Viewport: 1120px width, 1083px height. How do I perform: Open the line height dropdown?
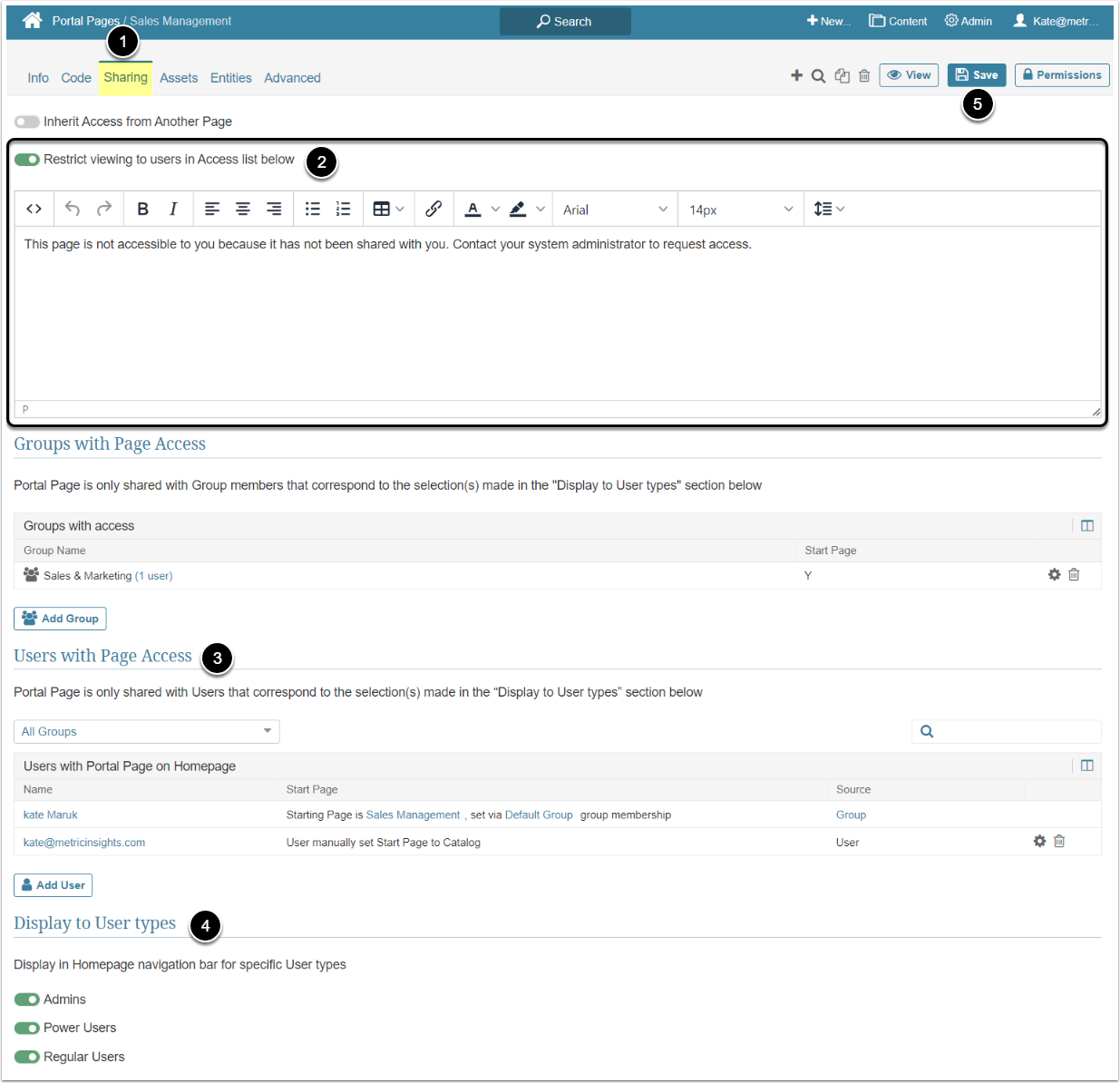click(x=829, y=210)
